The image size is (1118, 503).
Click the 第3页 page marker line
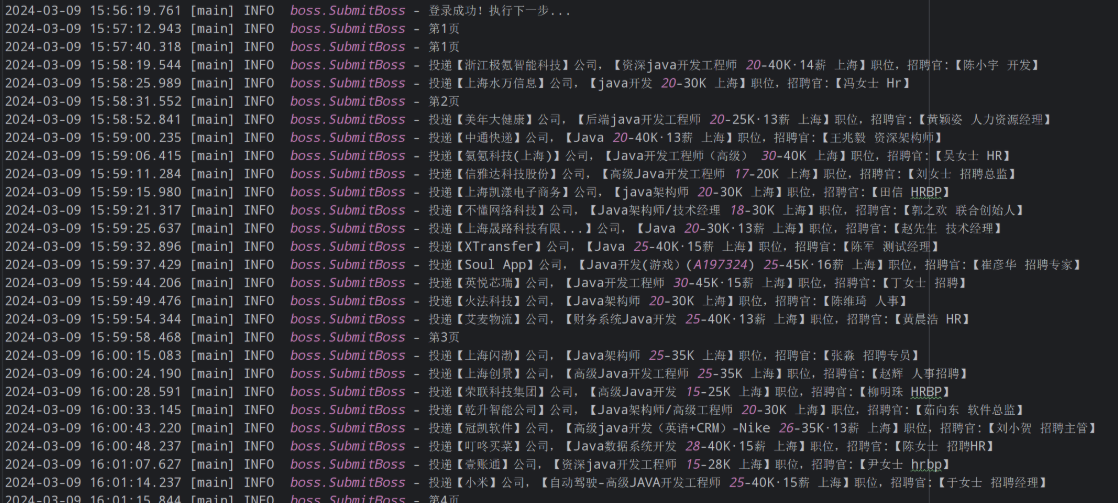pos(444,338)
